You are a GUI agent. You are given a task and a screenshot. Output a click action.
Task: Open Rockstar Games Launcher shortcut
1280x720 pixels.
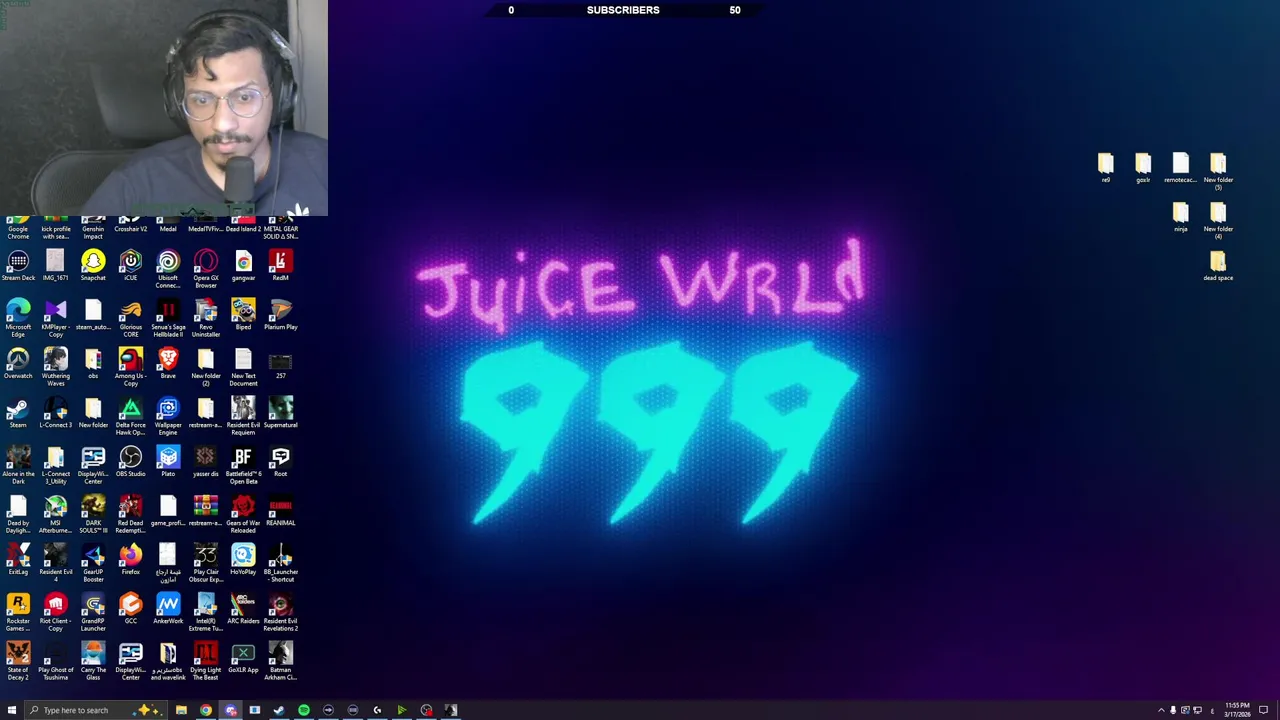click(x=18, y=613)
